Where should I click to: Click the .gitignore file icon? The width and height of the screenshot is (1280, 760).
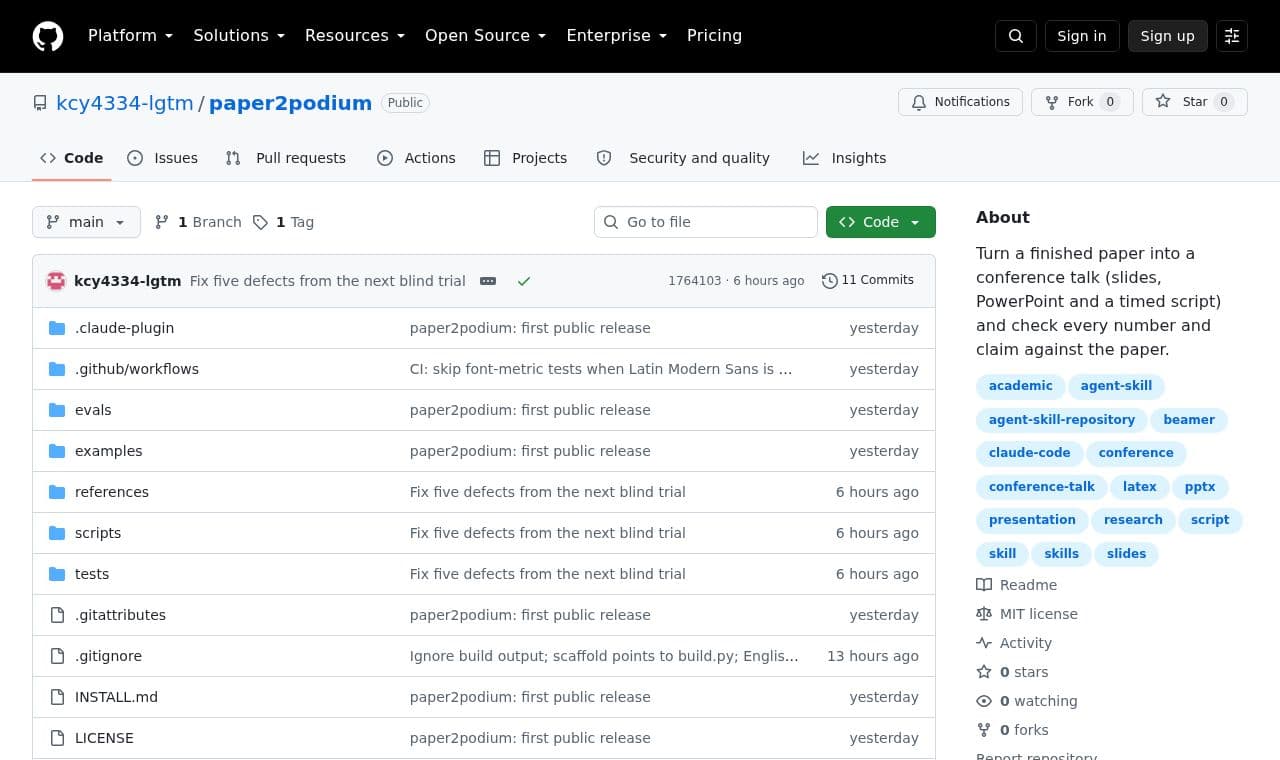coord(57,656)
